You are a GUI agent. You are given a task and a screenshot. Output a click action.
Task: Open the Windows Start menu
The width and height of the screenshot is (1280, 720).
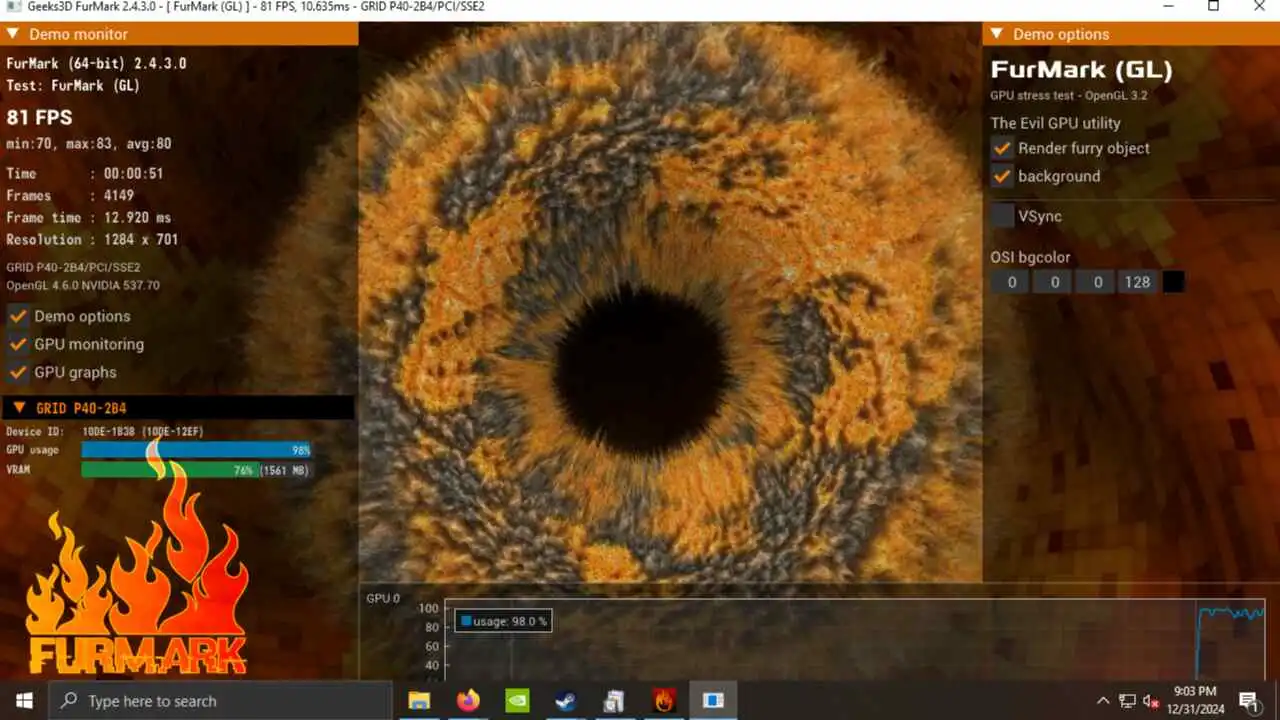click(24, 701)
